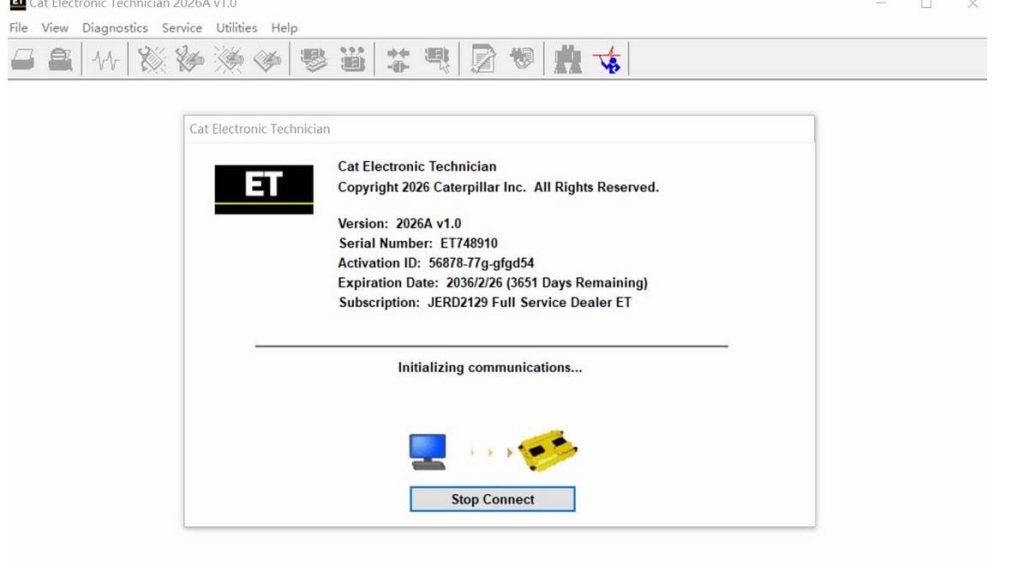Open the Status Tool waveform icon
Screen dimensions: 1024x566
click(105, 61)
